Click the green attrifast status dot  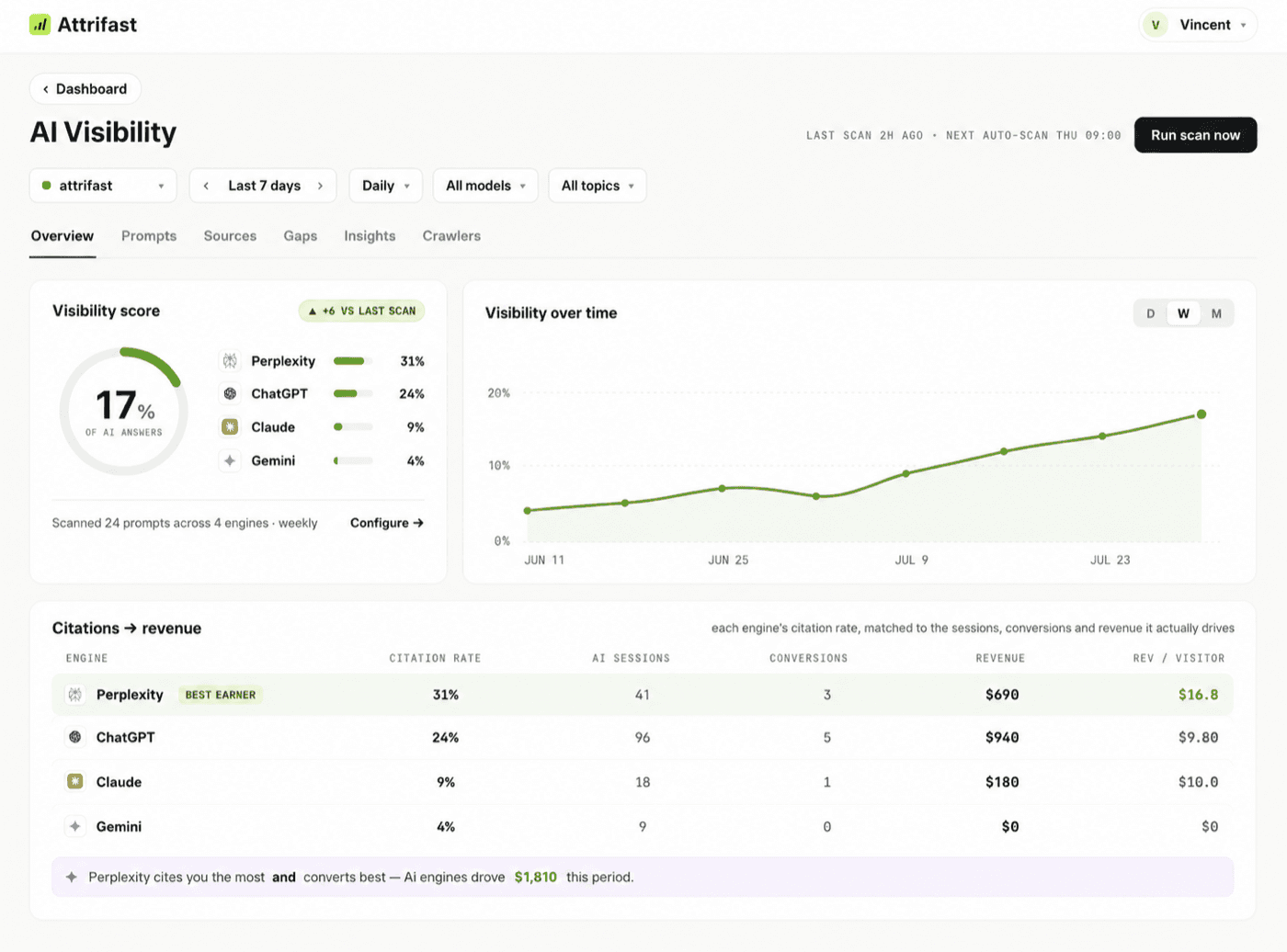click(47, 186)
